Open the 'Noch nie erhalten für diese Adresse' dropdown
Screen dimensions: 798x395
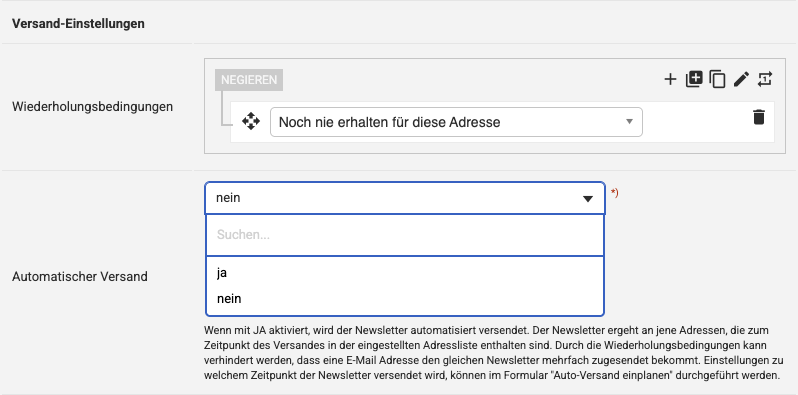[456, 122]
